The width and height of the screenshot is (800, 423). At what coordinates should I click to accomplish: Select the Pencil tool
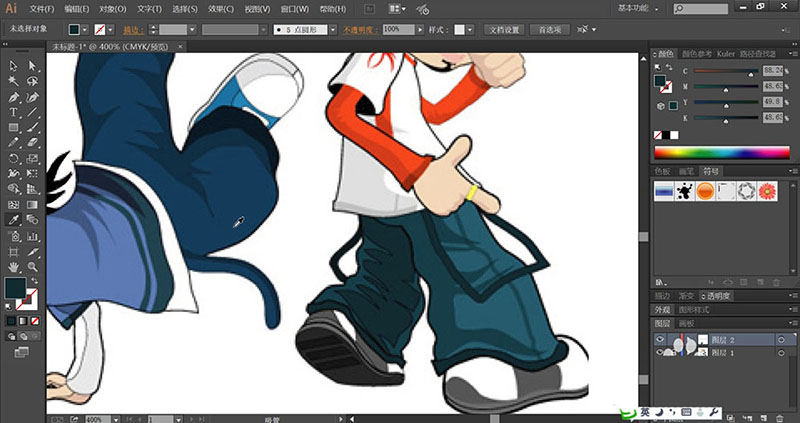pos(14,143)
